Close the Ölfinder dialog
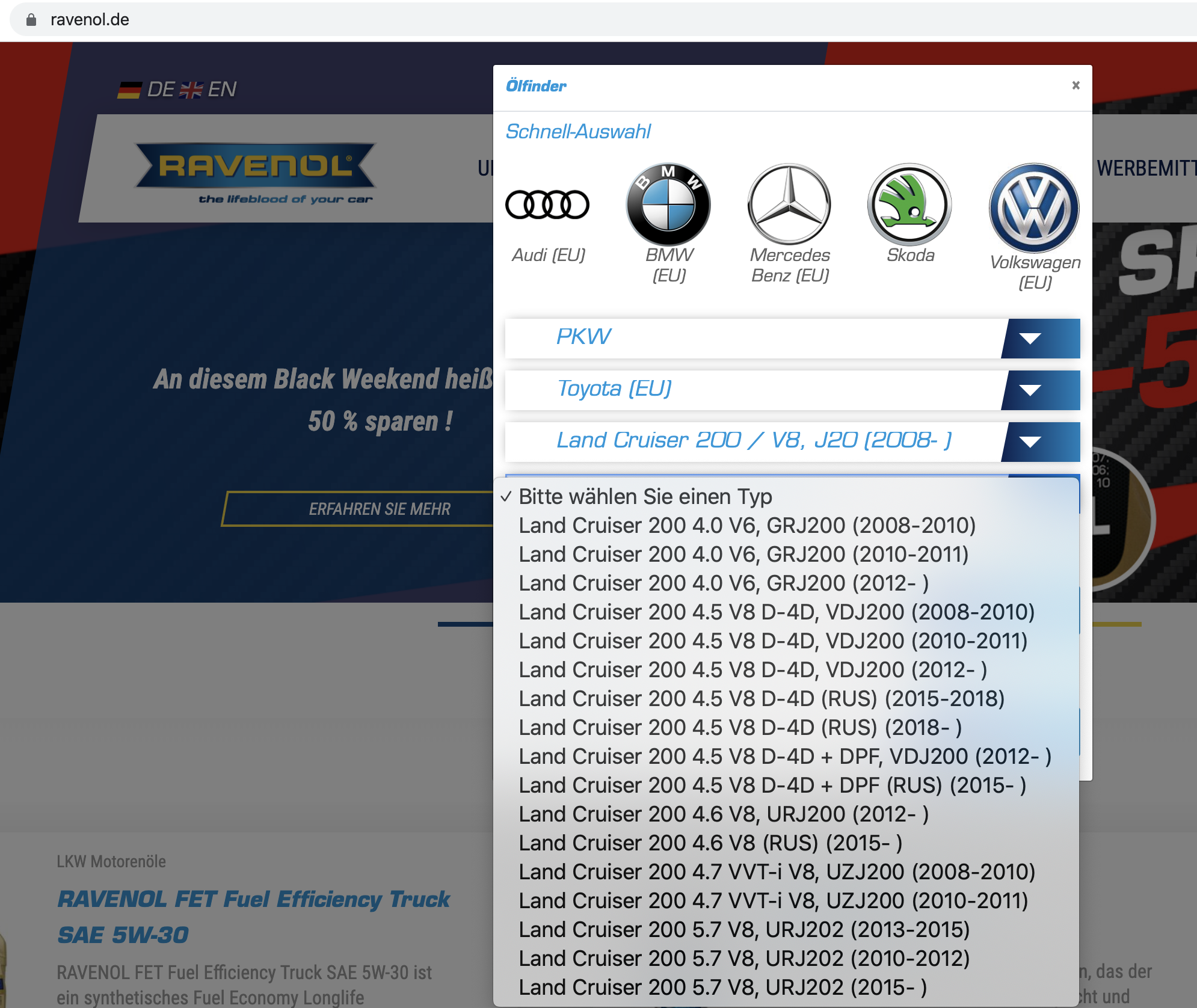This screenshot has height=1008, width=1197. click(1075, 85)
